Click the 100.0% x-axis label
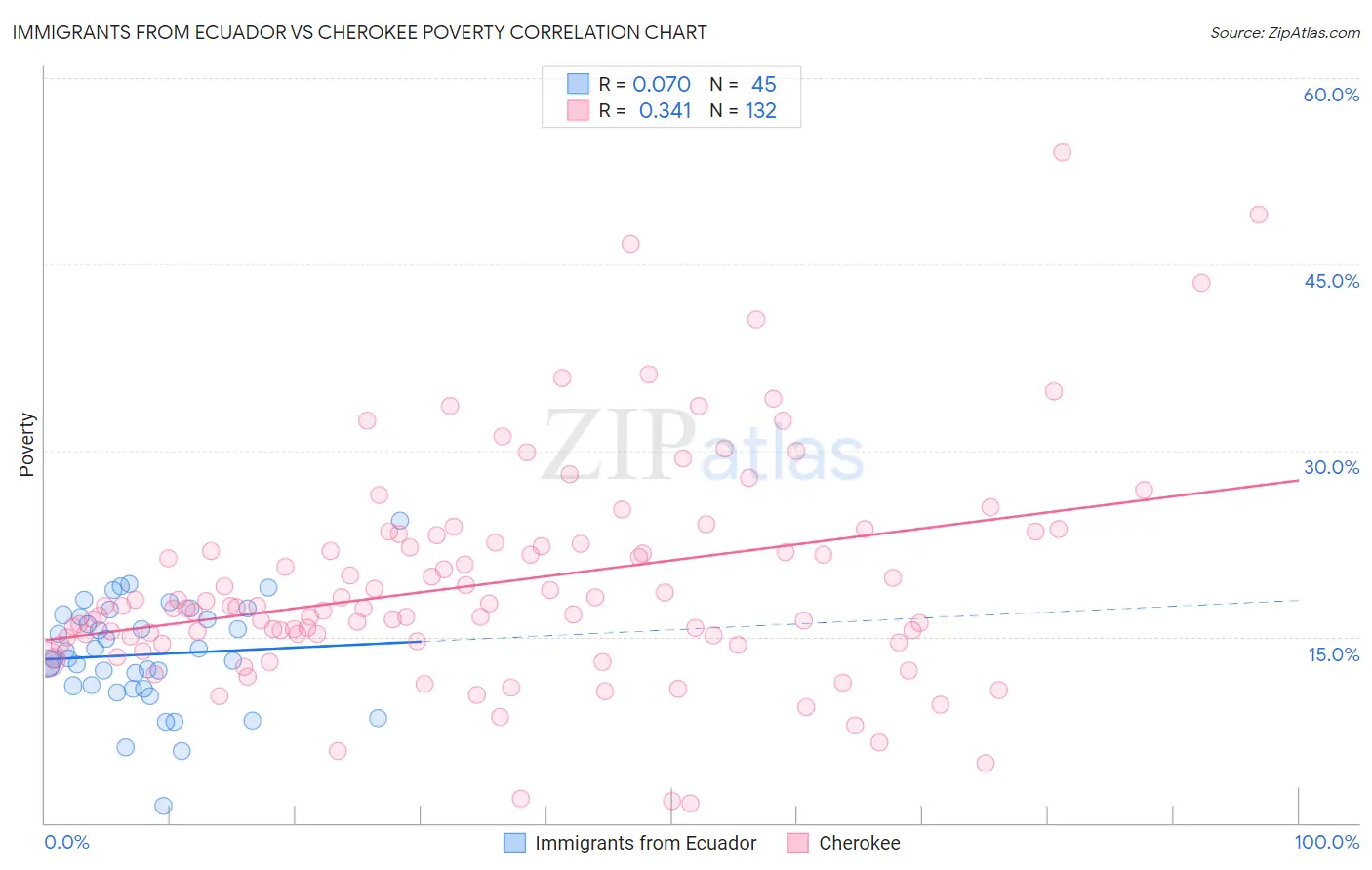The height and width of the screenshot is (870, 1372). 1327,842
